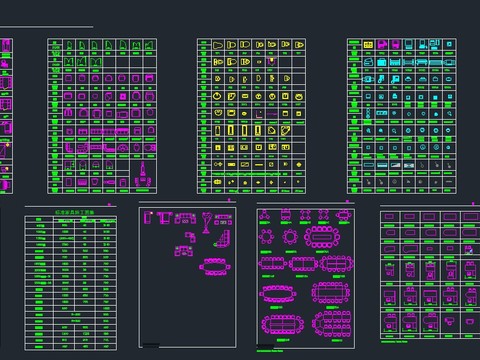
Task: Select the round yellow basin with inner circle
Action: 217,96
